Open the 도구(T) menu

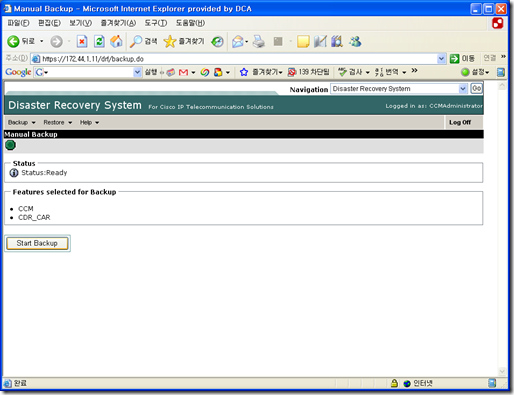[156, 23]
